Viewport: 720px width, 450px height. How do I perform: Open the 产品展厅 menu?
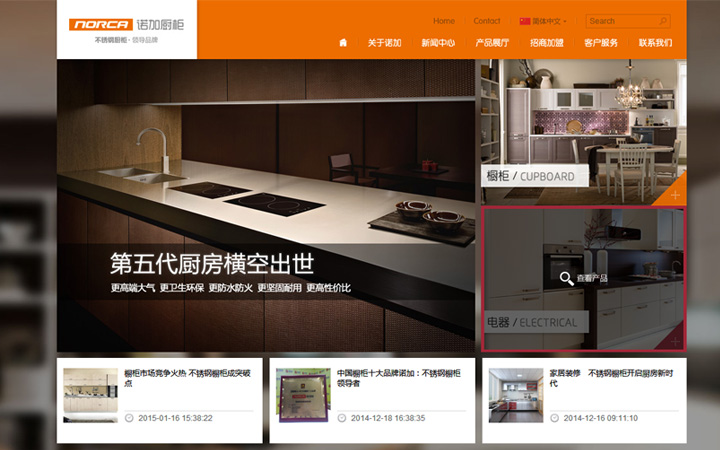(492, 43)
